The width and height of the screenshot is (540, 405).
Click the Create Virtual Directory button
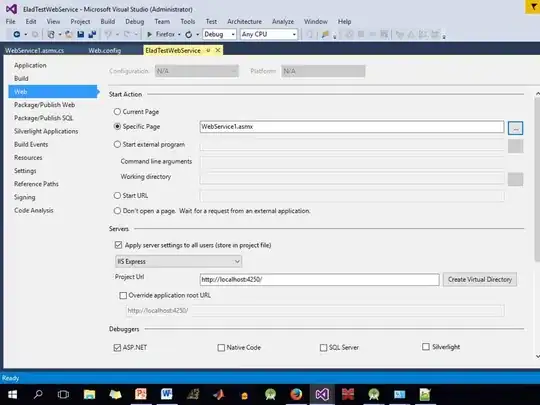tap(480, 280)
